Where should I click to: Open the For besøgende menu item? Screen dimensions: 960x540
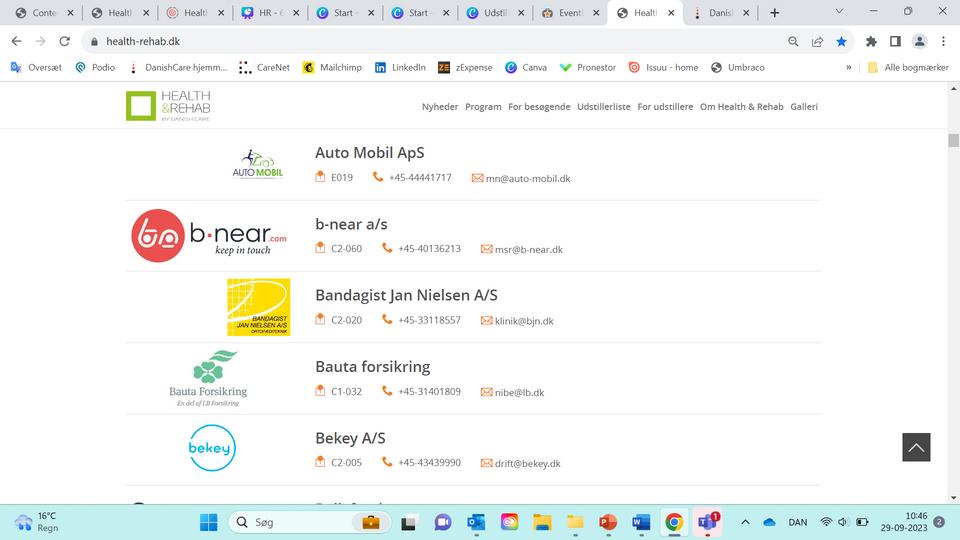(539, 107)
